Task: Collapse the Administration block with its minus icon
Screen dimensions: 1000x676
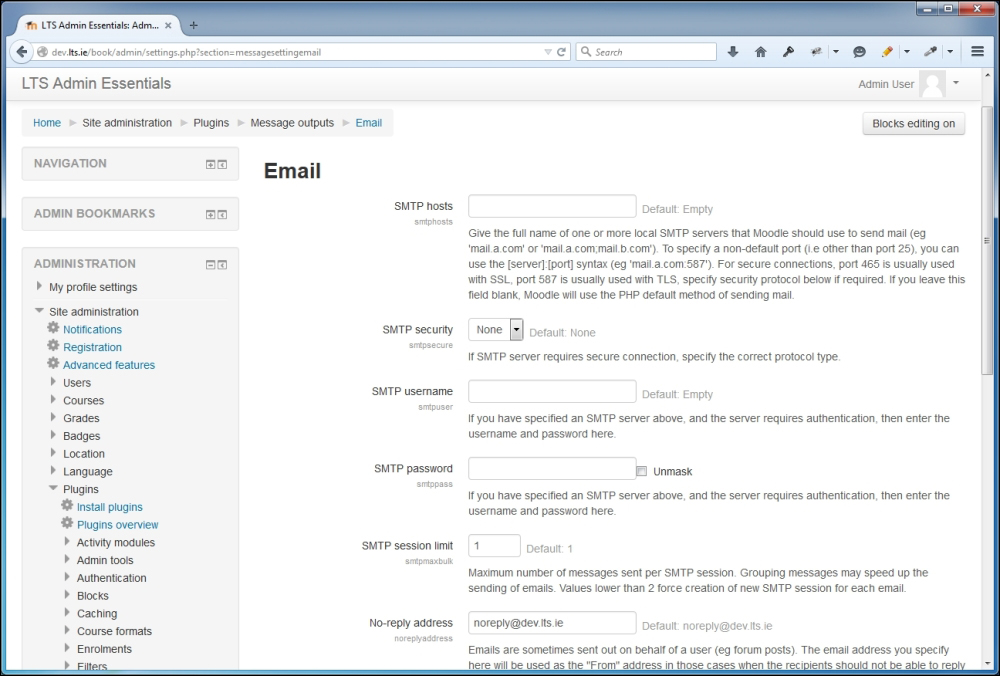Action: [x=210, y=265]
